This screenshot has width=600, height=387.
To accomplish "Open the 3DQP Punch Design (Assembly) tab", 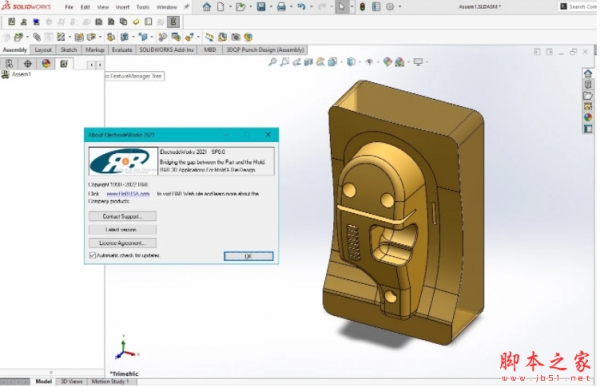I will point(265,50).
